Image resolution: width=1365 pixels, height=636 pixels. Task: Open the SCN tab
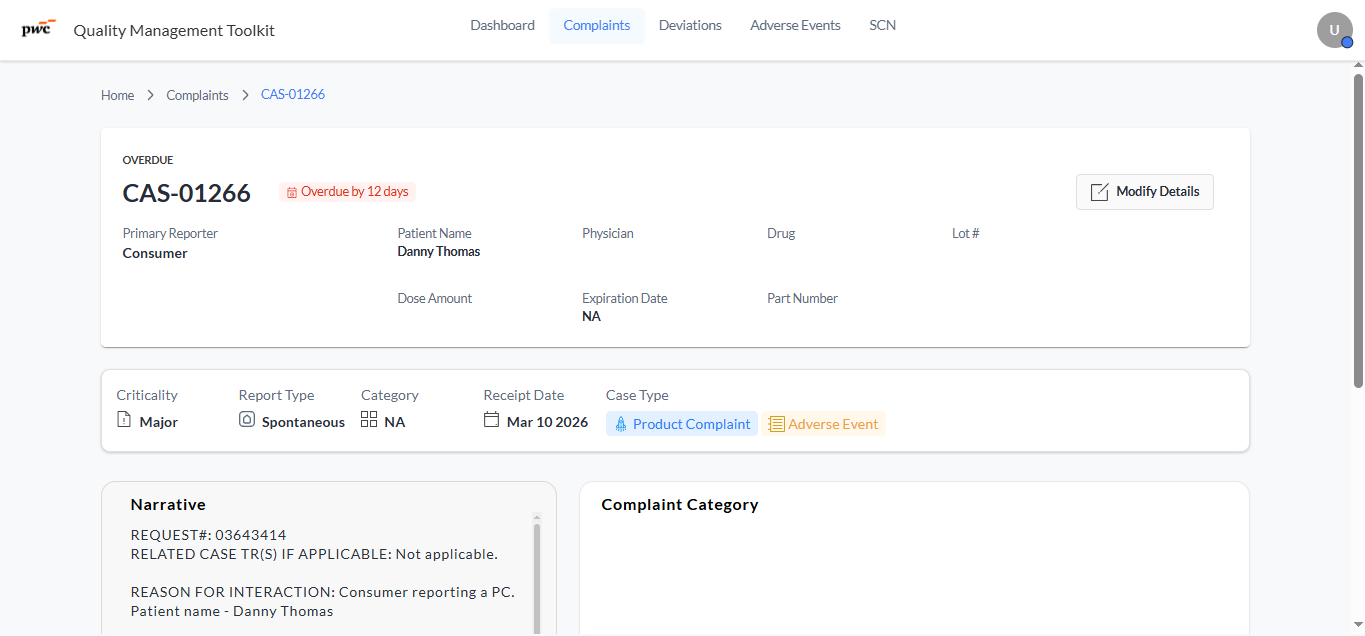click(x=882, y=26)
